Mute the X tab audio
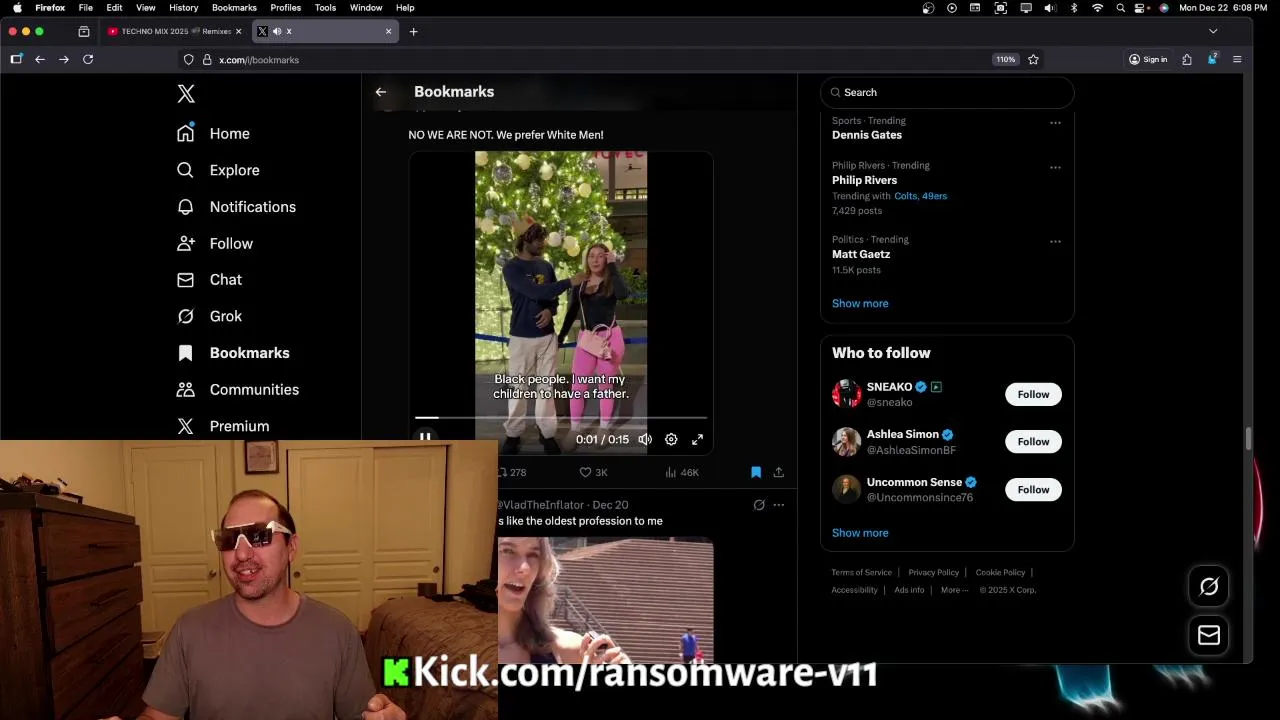The width and height of the screenshot is (1280, 720). coord(277,31)
